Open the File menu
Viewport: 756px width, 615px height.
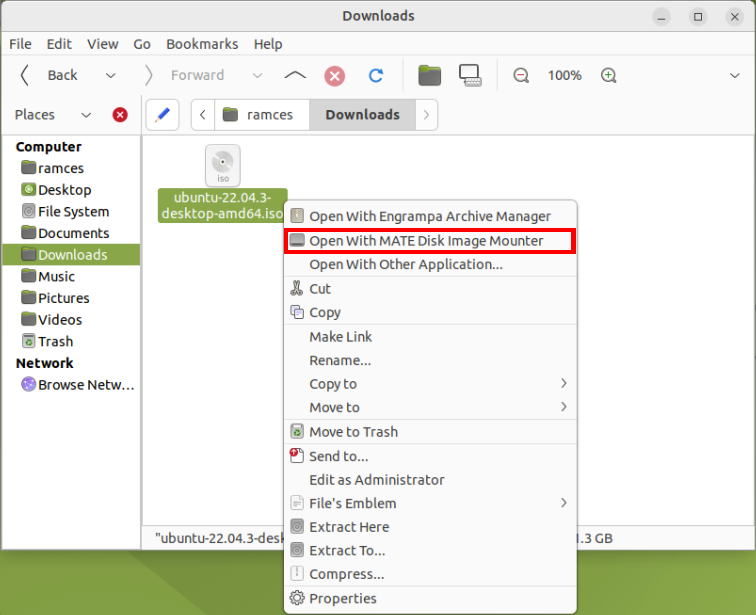point(20,44)
